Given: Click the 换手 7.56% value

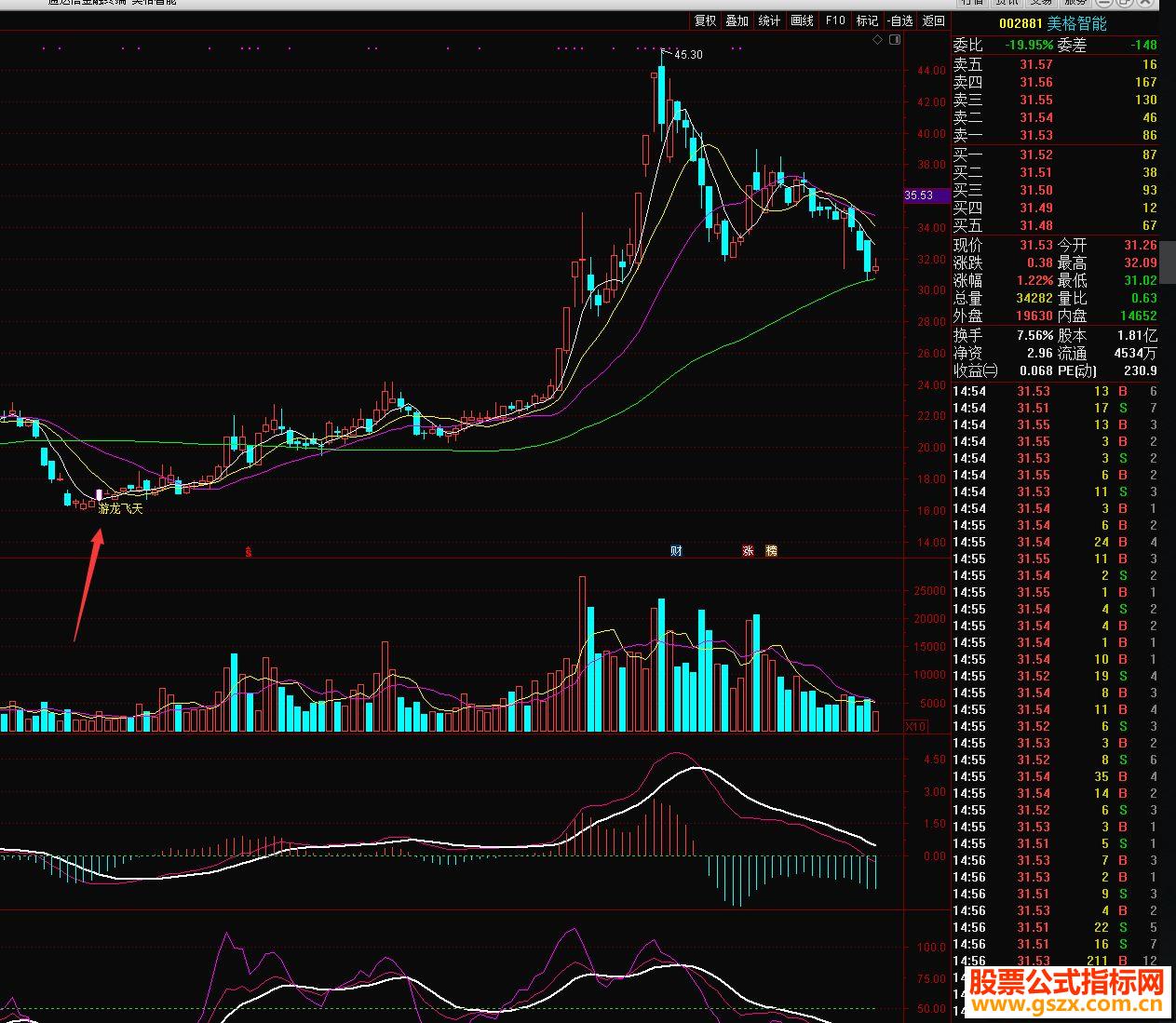Looking at the screenshot, I should click(x=1035, y=335).
